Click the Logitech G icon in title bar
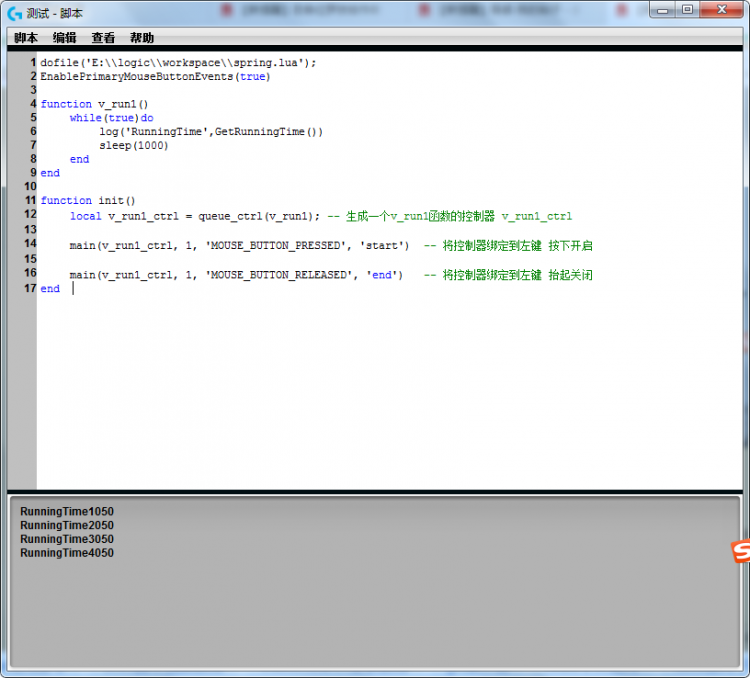 coord(14,13)
